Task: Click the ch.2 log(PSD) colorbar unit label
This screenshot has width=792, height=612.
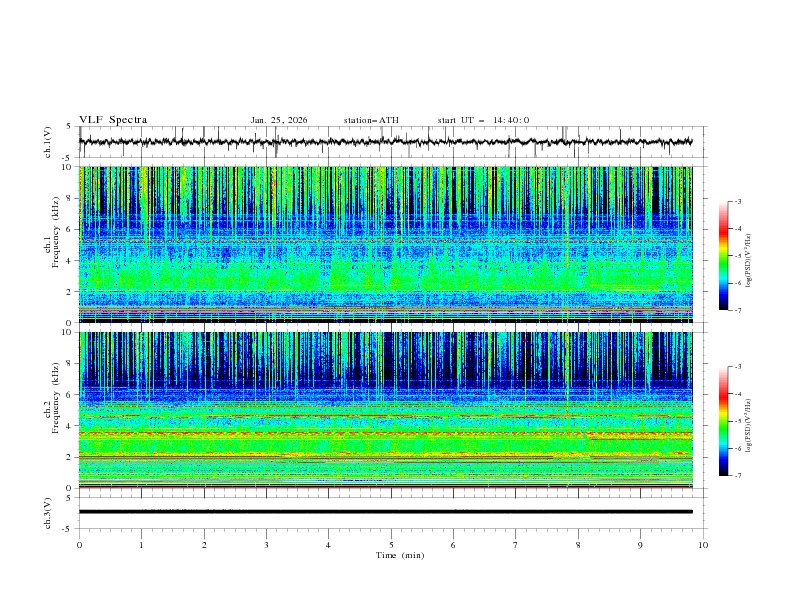Action: click(x=749, y=421)
